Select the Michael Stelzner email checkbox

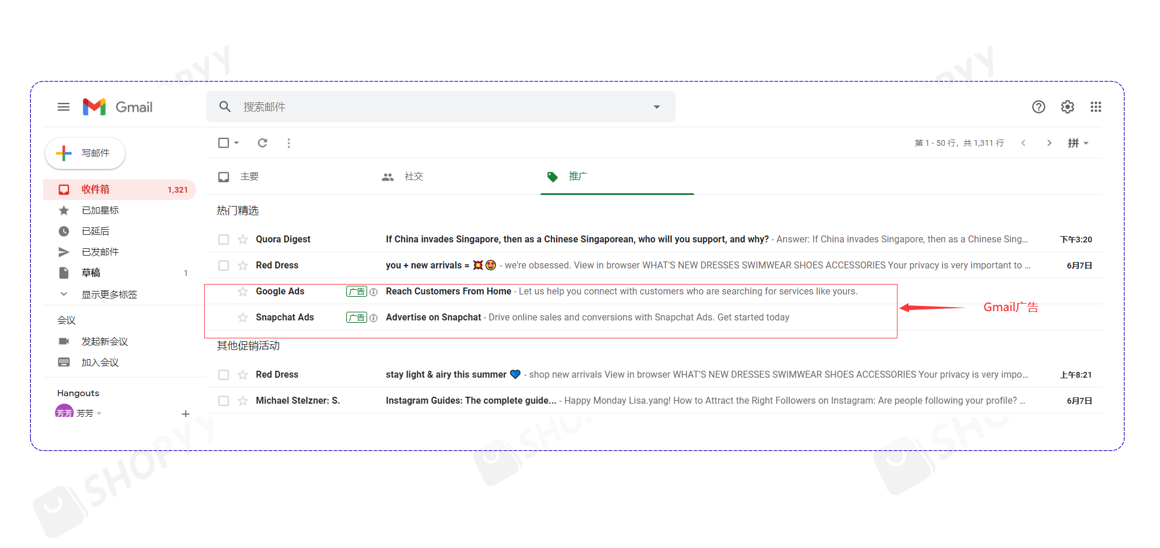[x=224, y=401]
